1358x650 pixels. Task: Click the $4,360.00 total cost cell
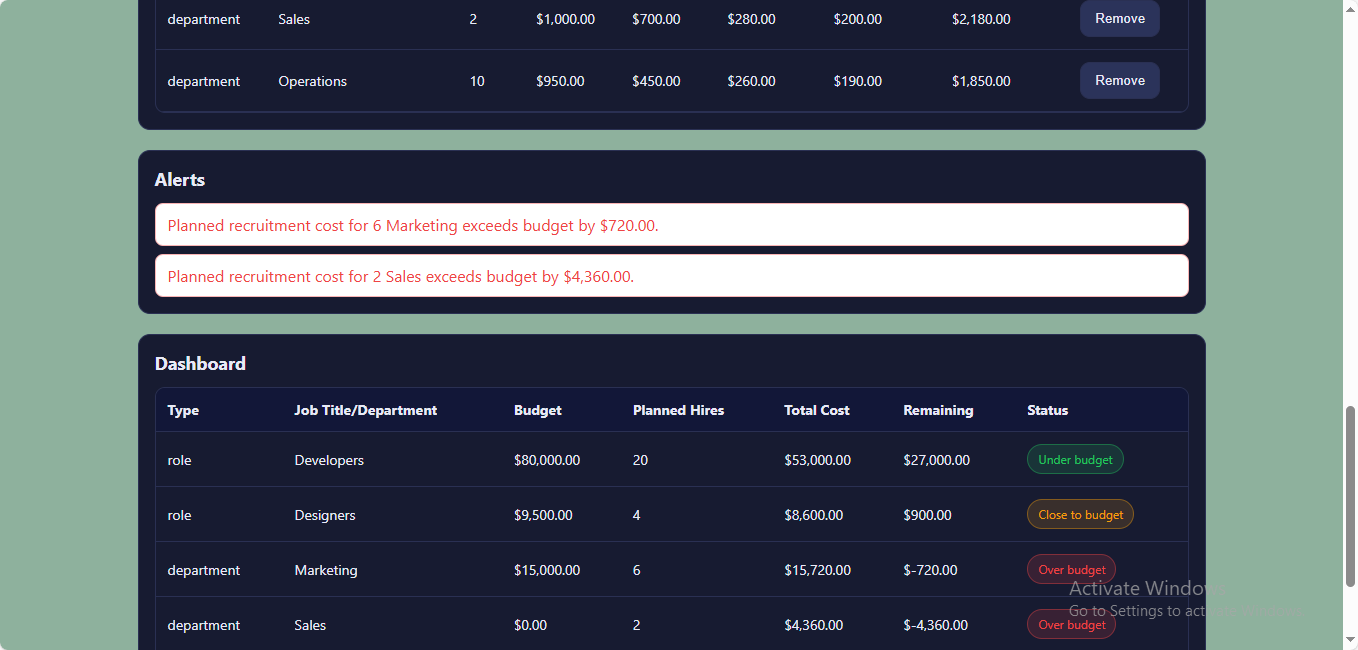(813, 625)
